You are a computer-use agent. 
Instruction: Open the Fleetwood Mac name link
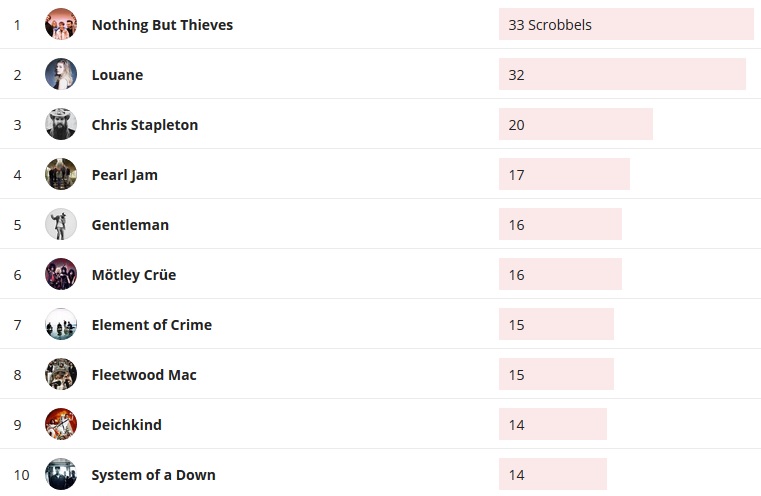144,375
